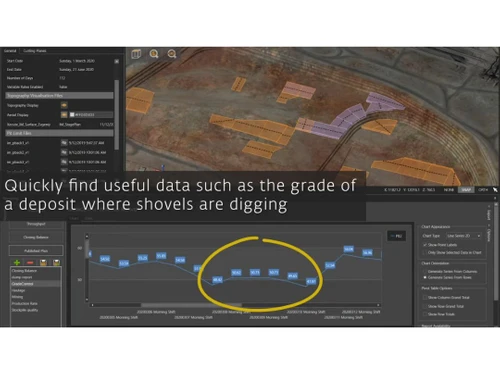This screenshot has height=375, width=500.
Task: Click the chart horizontal scrollbar thumb
Action: pos(191,305)
